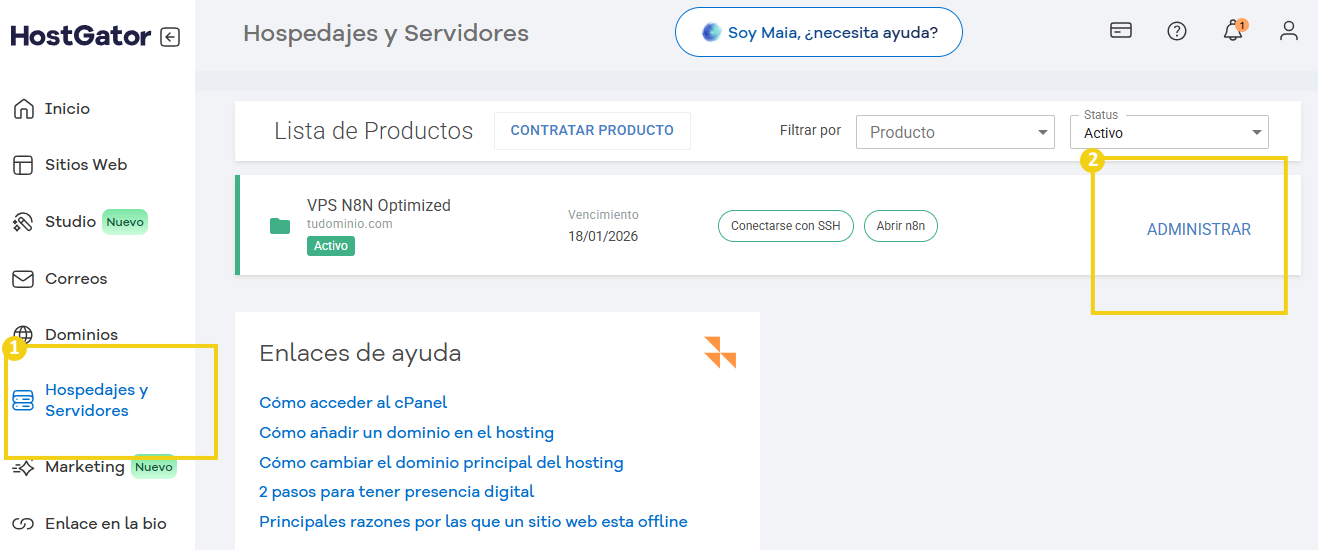The image size is (1318, 550).
Task: Open notifications bell icon
Action: pyautogui.click(x=1233, y=31)
